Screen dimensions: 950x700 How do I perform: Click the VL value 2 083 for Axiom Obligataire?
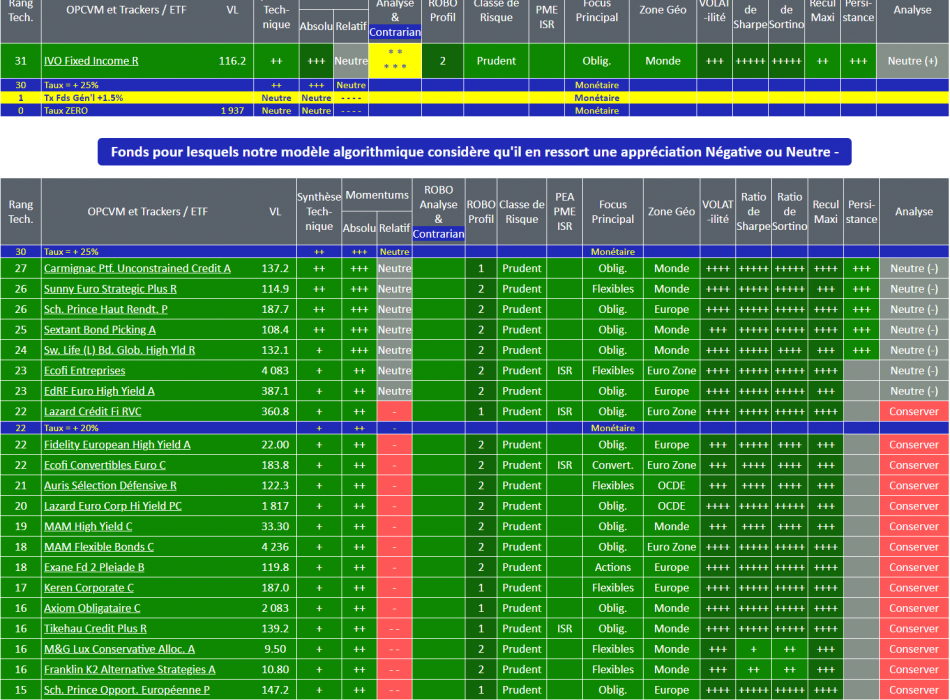[x=275, y=608]
